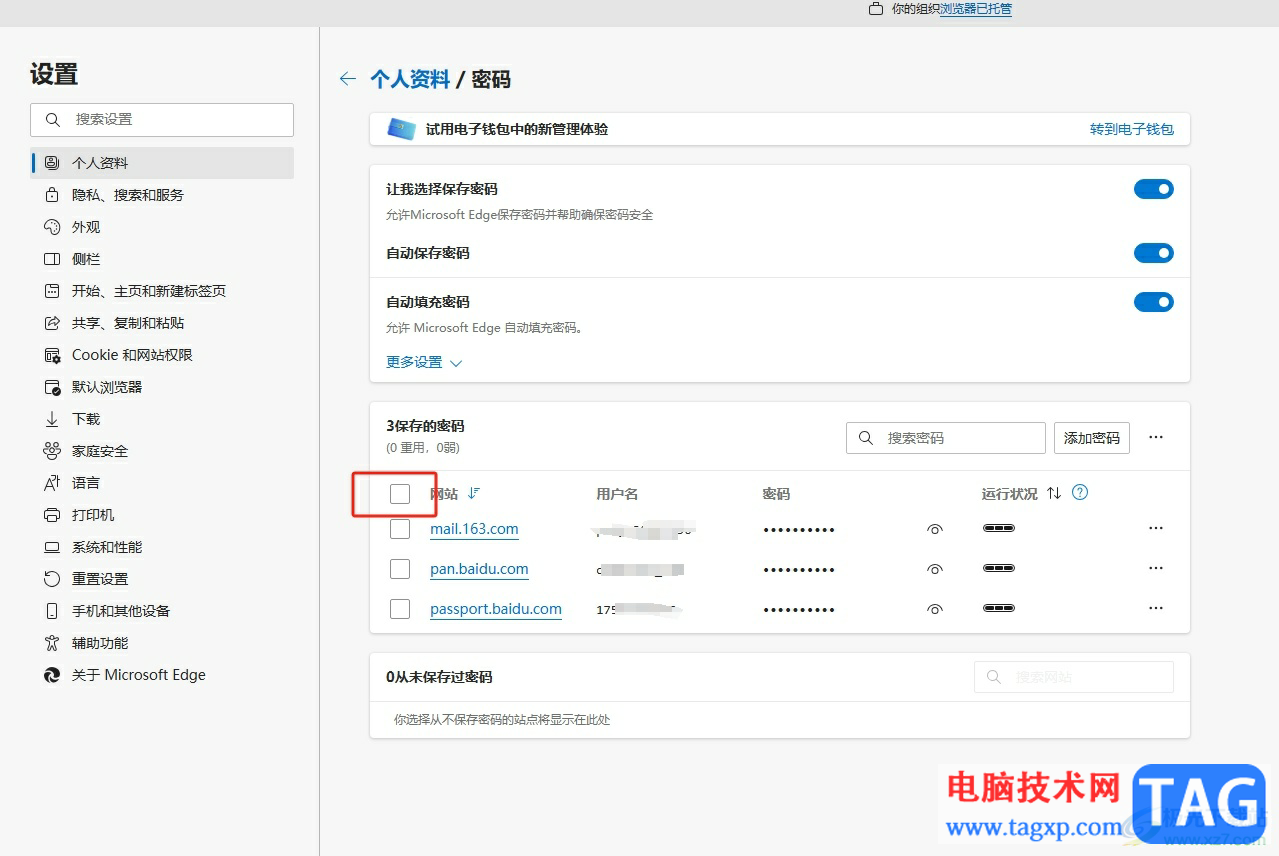
Task: Click the 搜索密码 search field
Action: tap(946, 438)
